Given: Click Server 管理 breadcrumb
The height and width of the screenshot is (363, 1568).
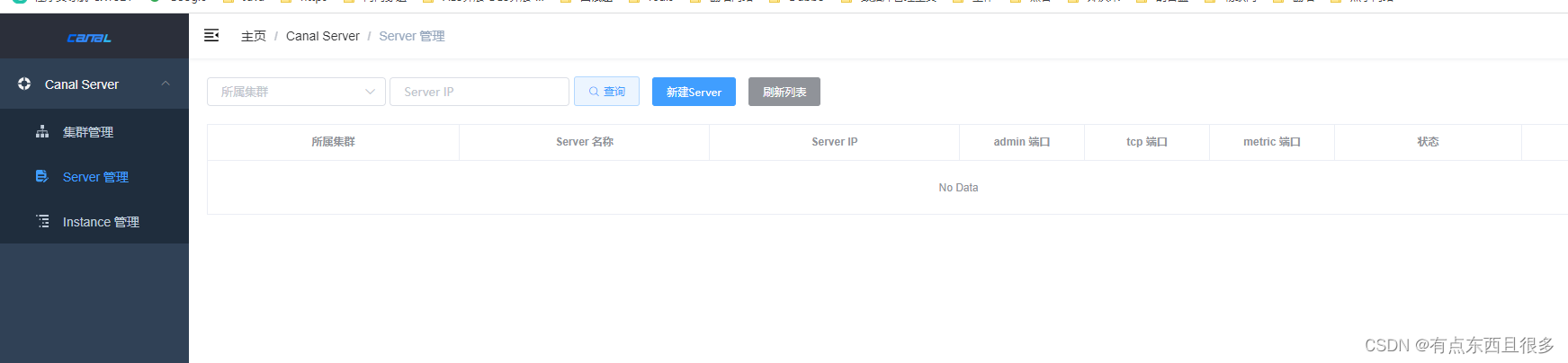Looking at the screenshot, I should pyautogui.click(x=412, y=36).
